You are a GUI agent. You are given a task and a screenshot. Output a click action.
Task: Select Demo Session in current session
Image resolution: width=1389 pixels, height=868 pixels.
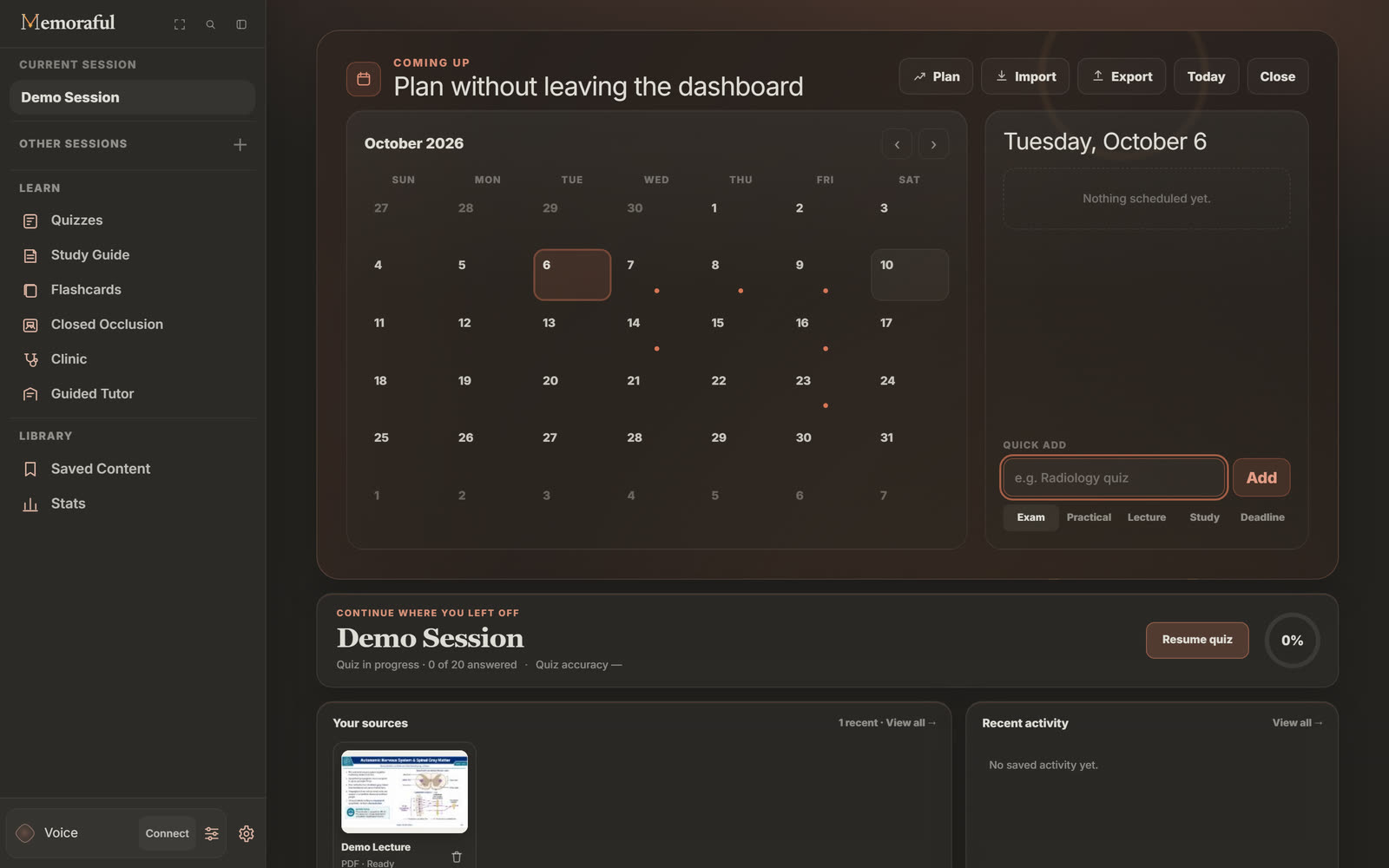click(132, 97)
